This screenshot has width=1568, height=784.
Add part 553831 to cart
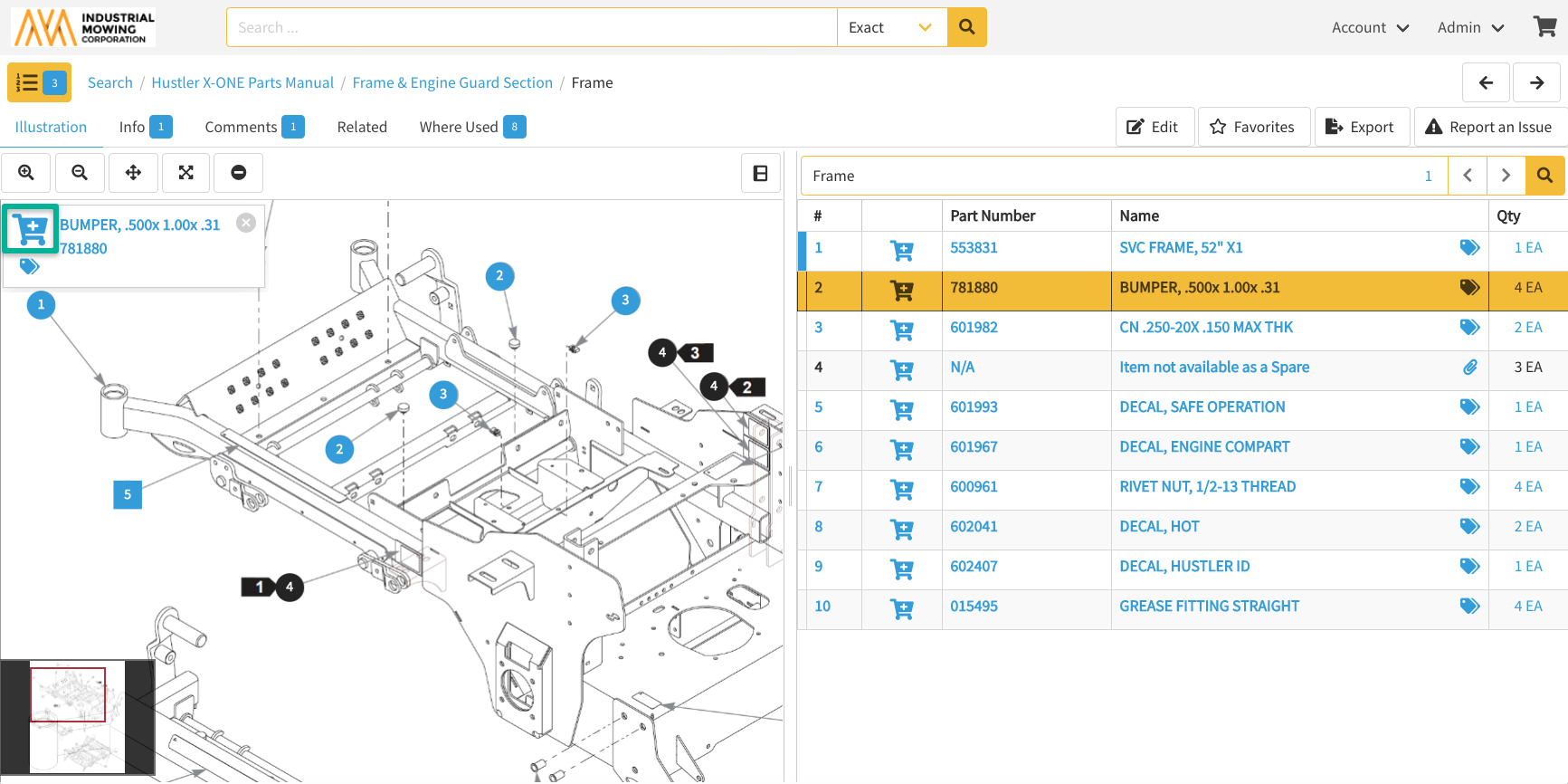pos(901,249)
